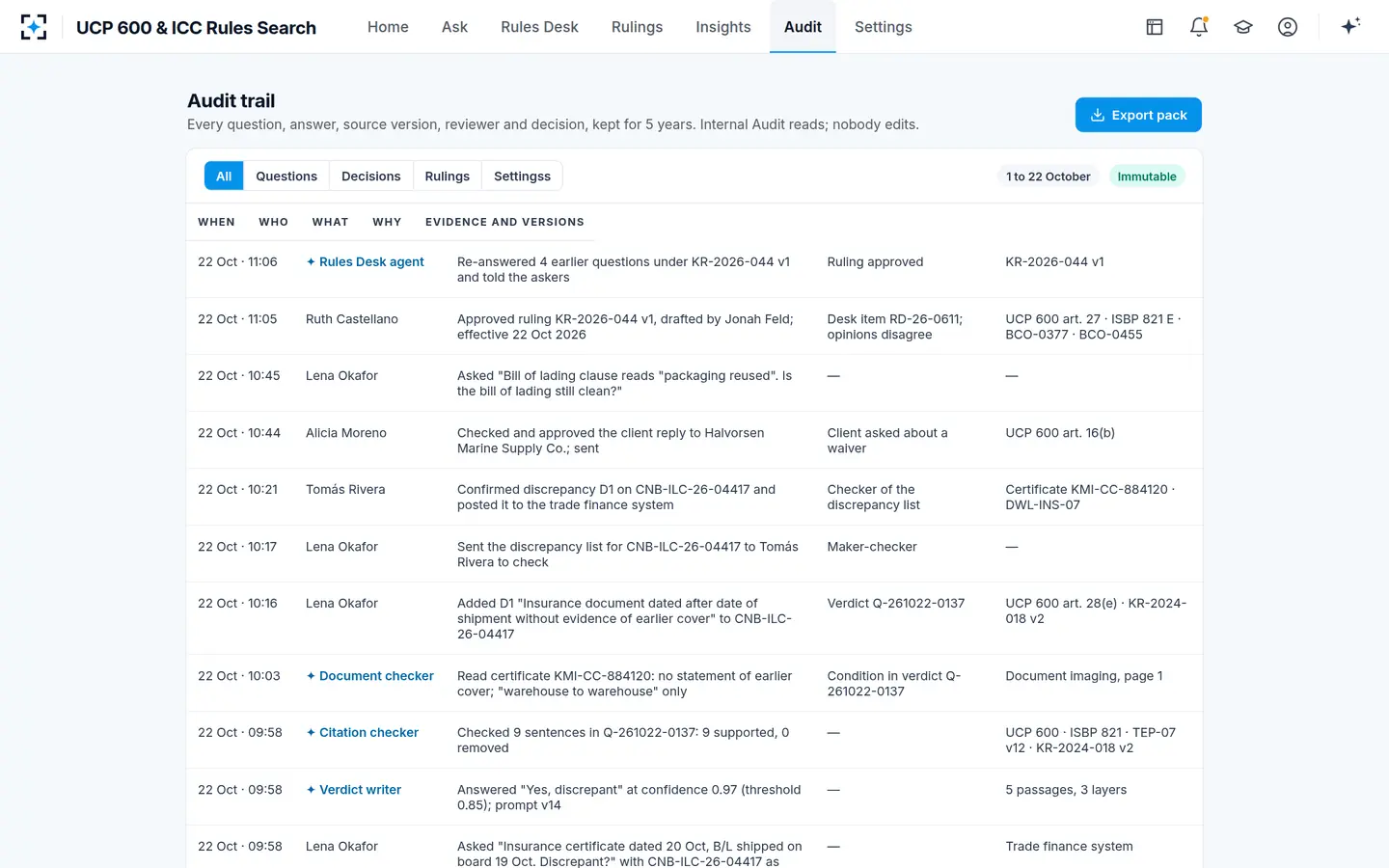This screenshot has width=1389, height=868.
Task: Click the UCP 600 & ICC Rules Search title
Action: pyautogui.click(x=196, y=28)
